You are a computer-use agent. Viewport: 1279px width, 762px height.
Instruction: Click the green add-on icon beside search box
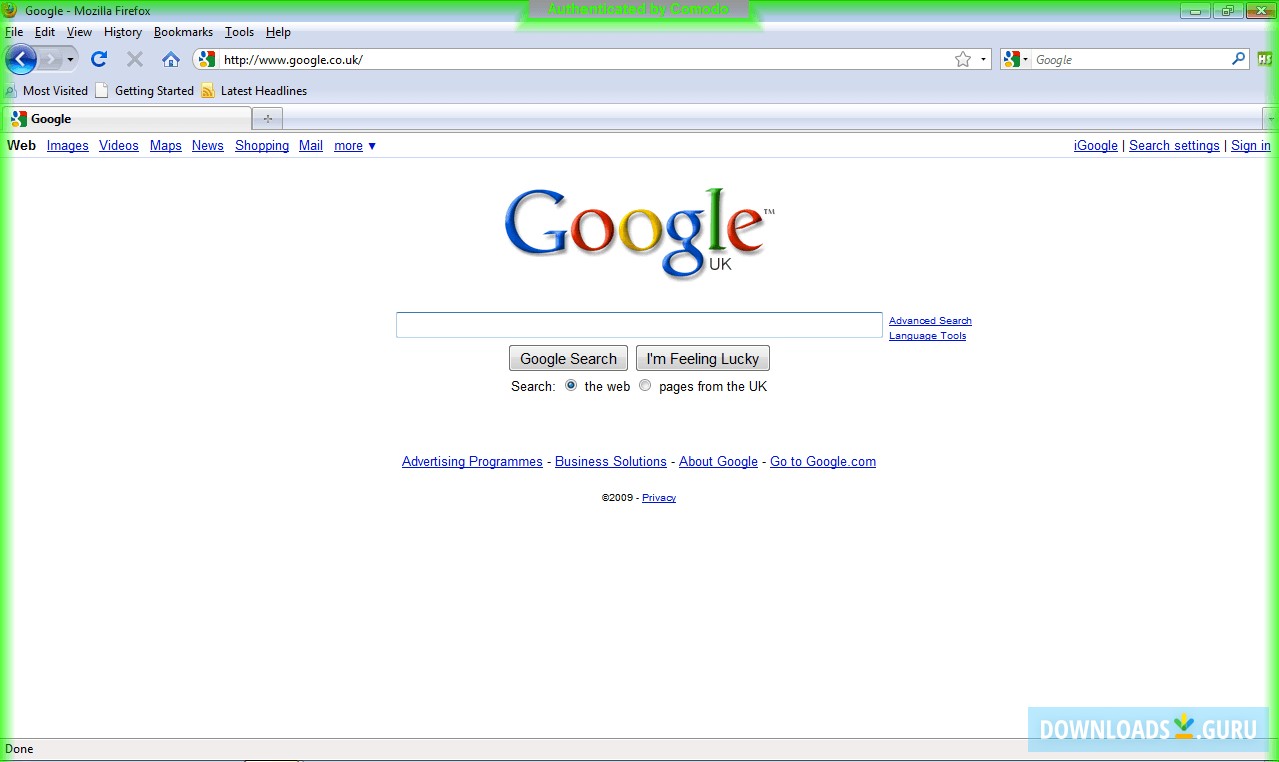[1265, 59]
